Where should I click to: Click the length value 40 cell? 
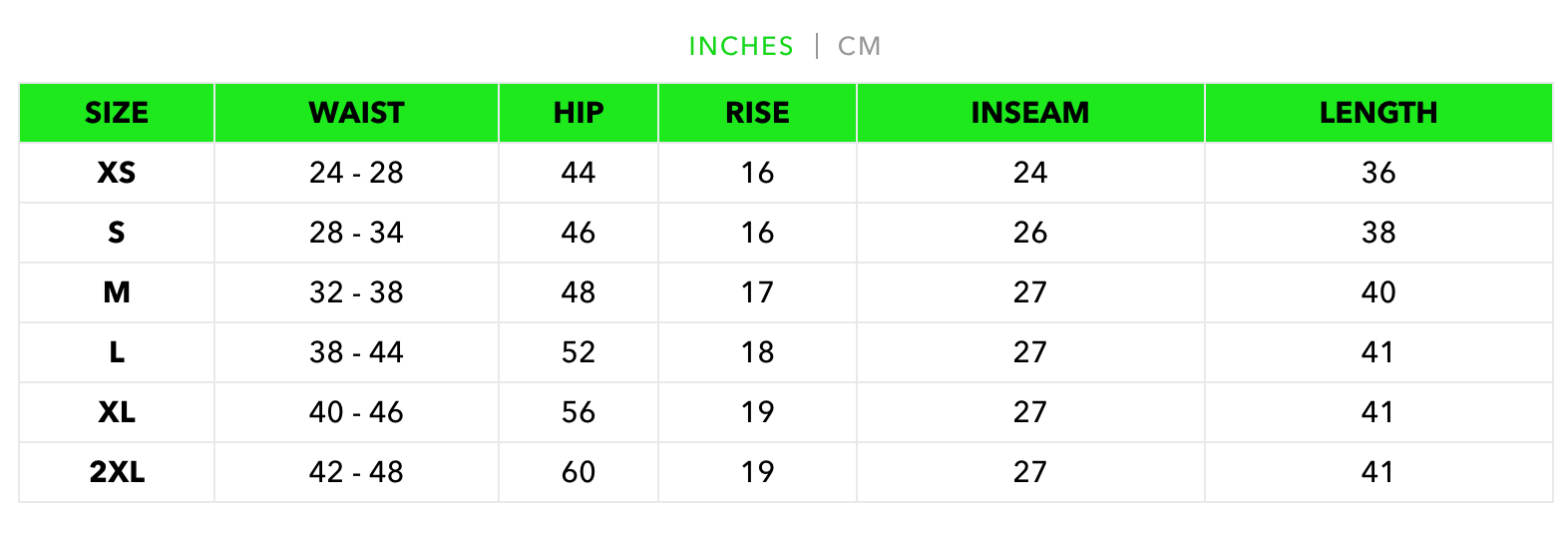pyautogui.click(x=1378, y=292)
